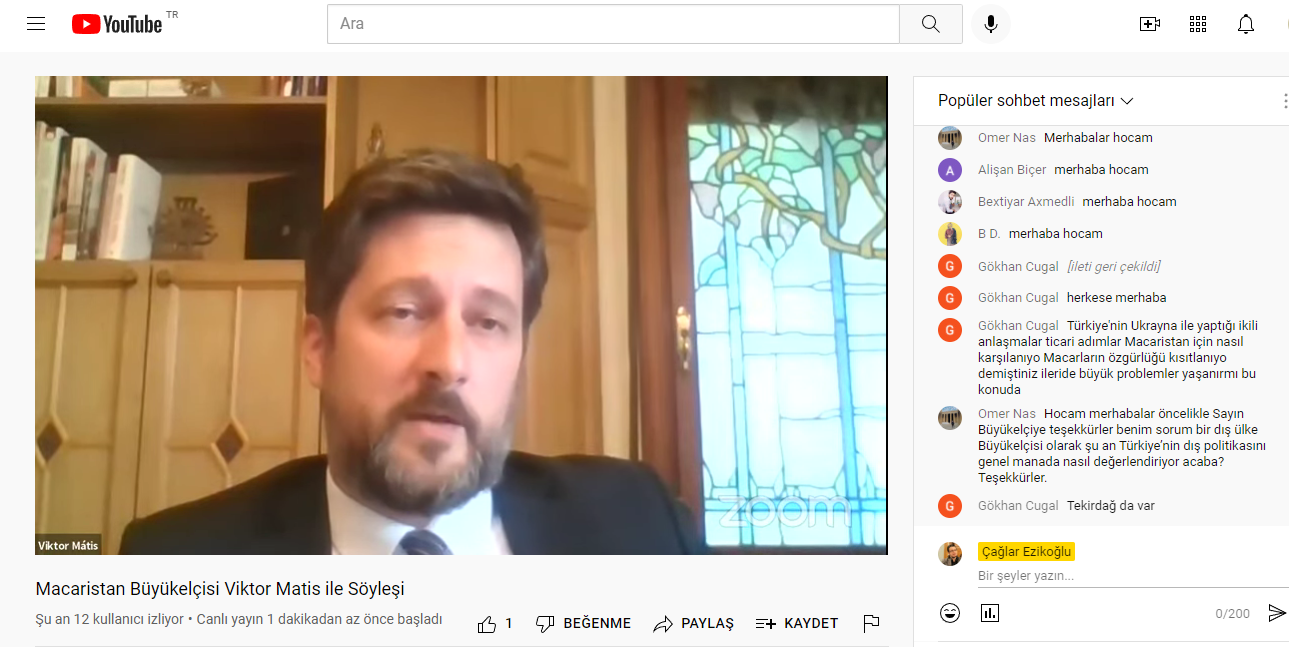1289x647 pixels.
Task: Click Gökhan Cugal avatar on Ukrayna question
Action: (950, 330)
